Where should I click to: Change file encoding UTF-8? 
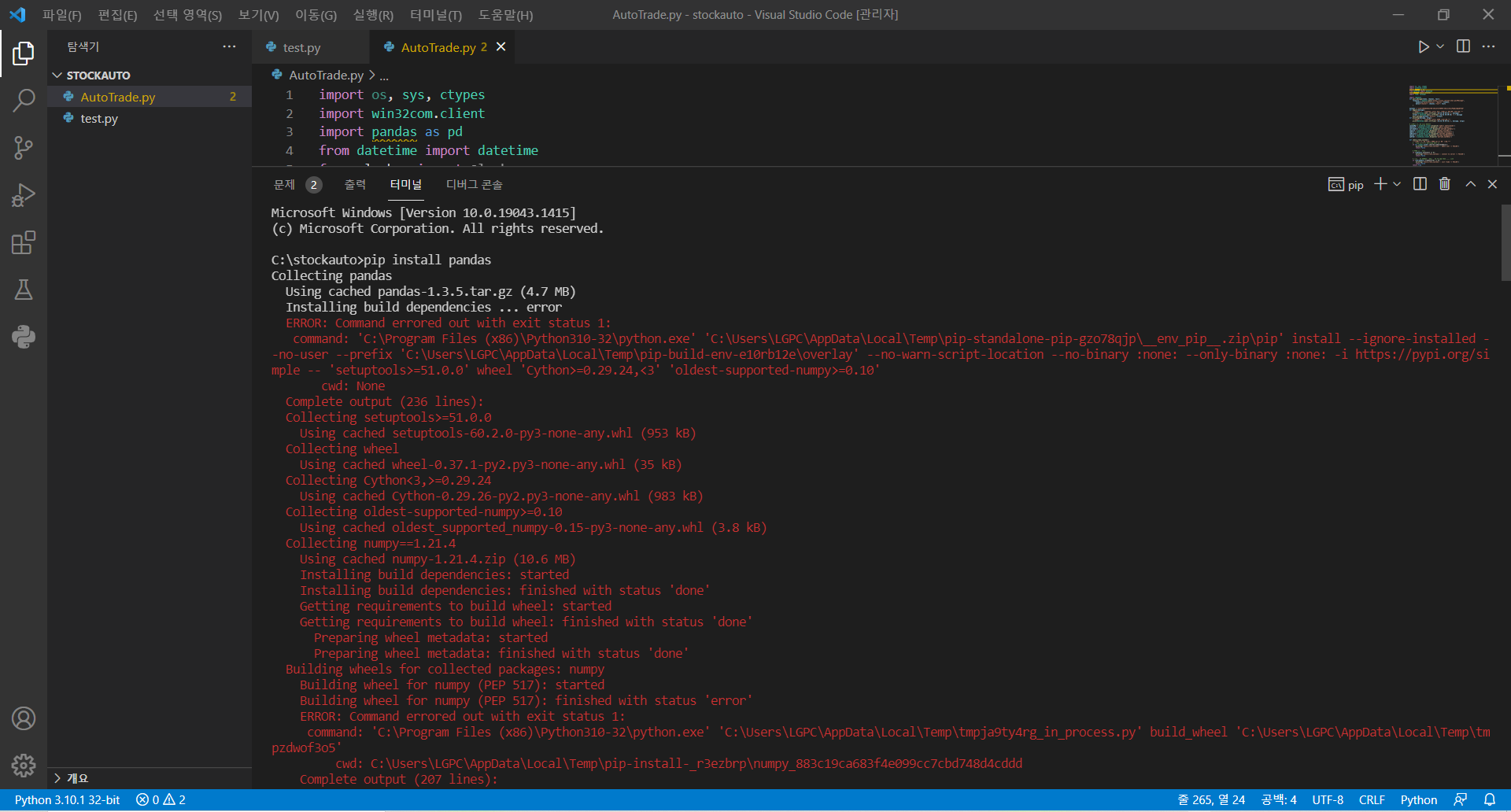click(x=1328, y=799)
